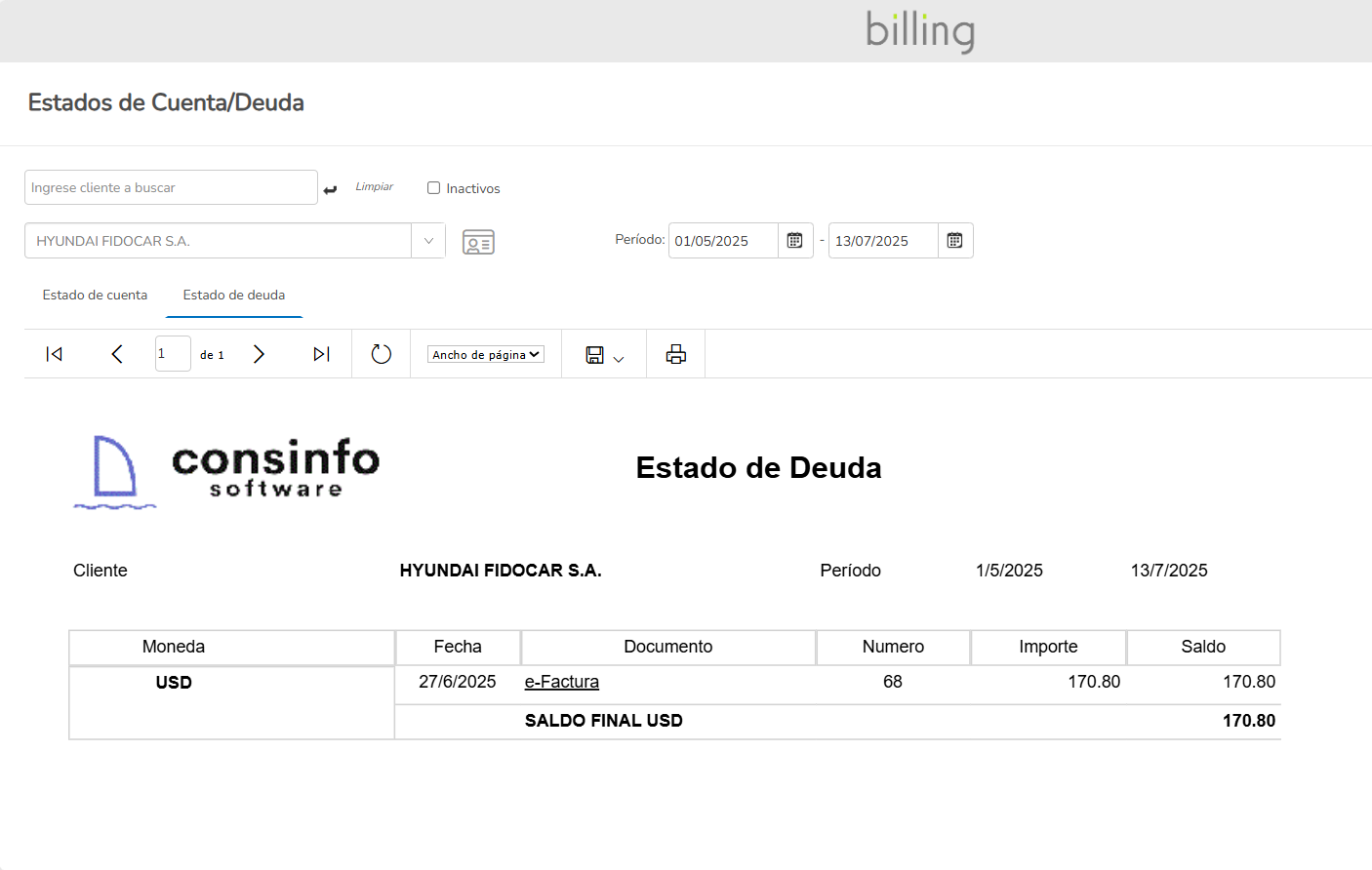Click the Limpiar link
The height and width of the screenshot is (870, 1372).
point(374,186)
